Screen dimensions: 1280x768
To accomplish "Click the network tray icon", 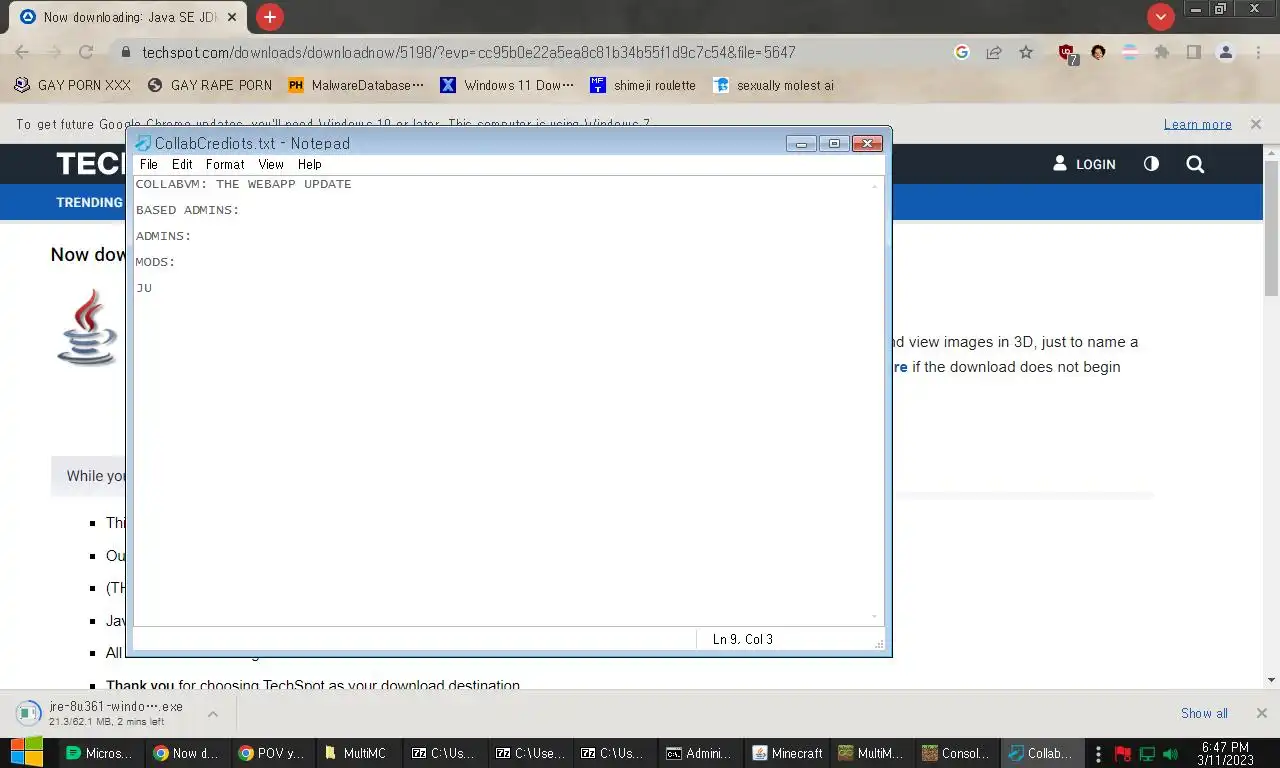I will [x=1146, y=753].
